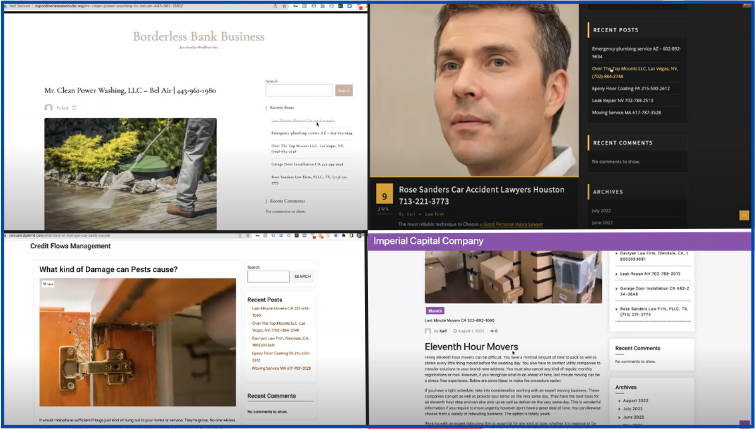
Task: Click the pink Search button on Borderless Bank Business
Action: click(344, 90)
